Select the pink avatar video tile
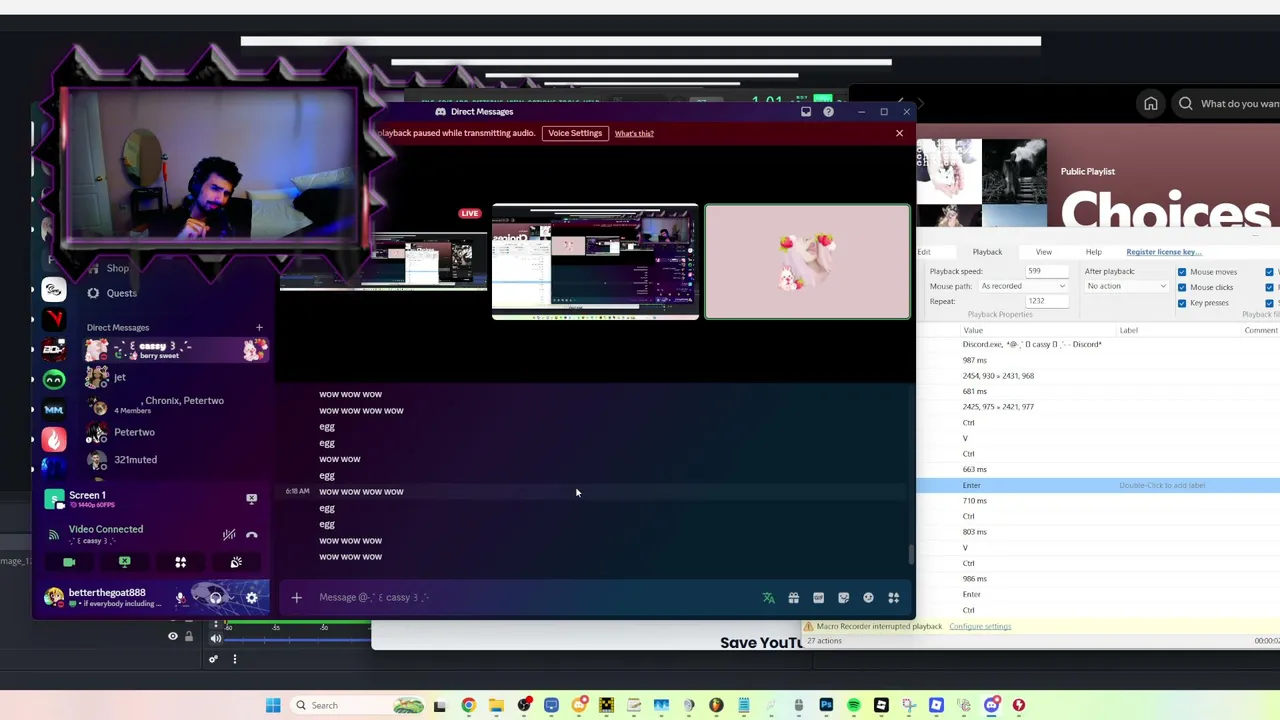 click(x=808, y=261)
